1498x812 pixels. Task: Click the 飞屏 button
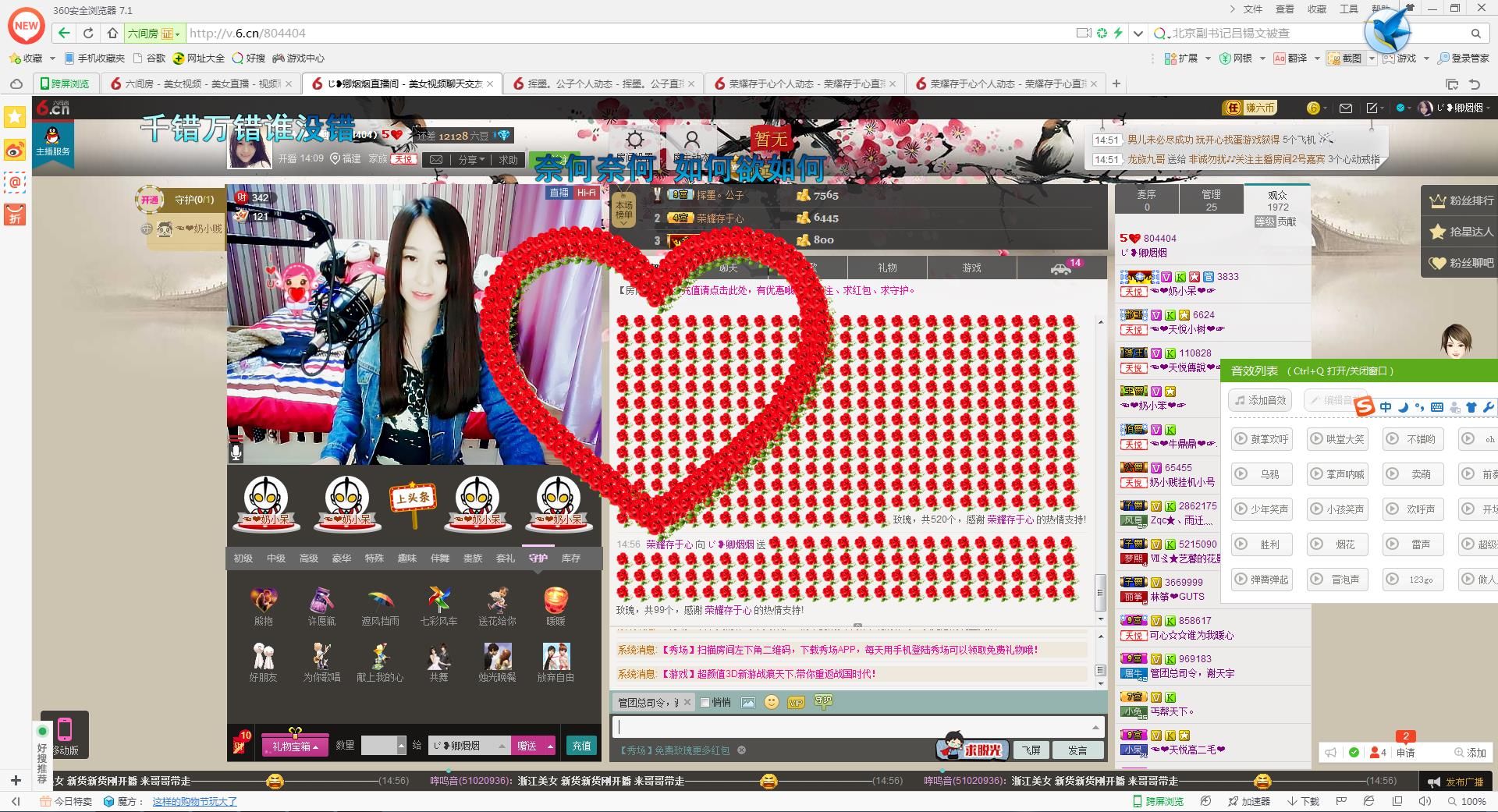pos(1031,750)
